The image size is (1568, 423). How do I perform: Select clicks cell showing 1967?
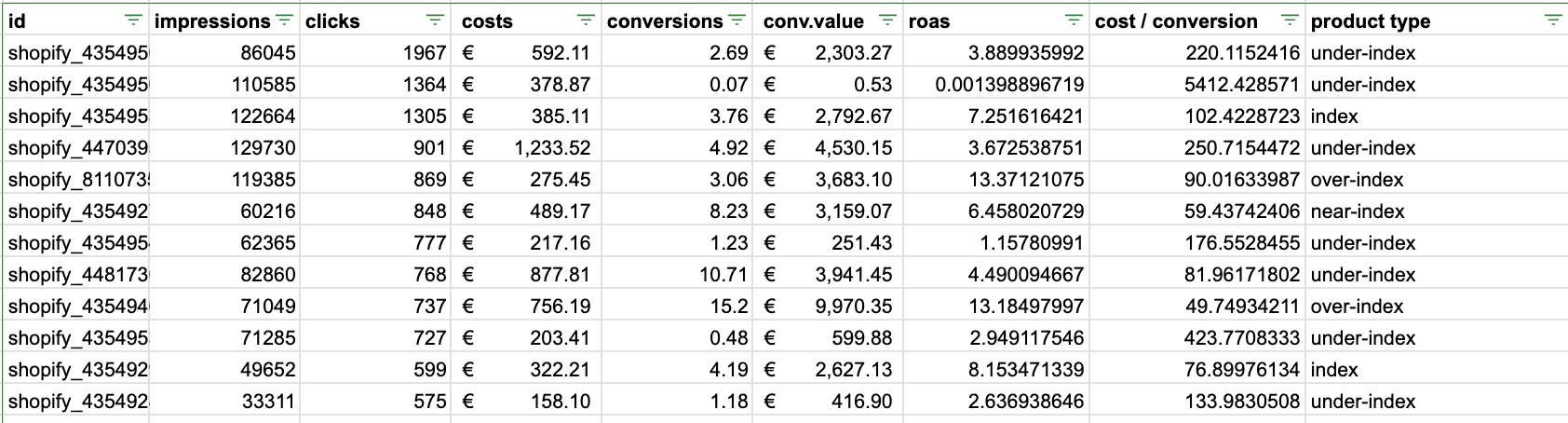375,53
